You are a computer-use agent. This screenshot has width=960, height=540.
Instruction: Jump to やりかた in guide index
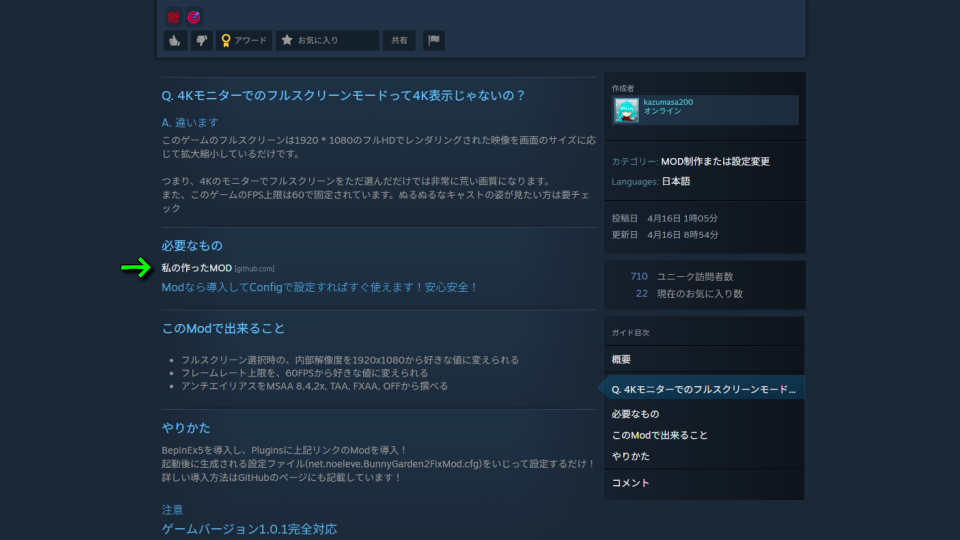coord(630,456)
